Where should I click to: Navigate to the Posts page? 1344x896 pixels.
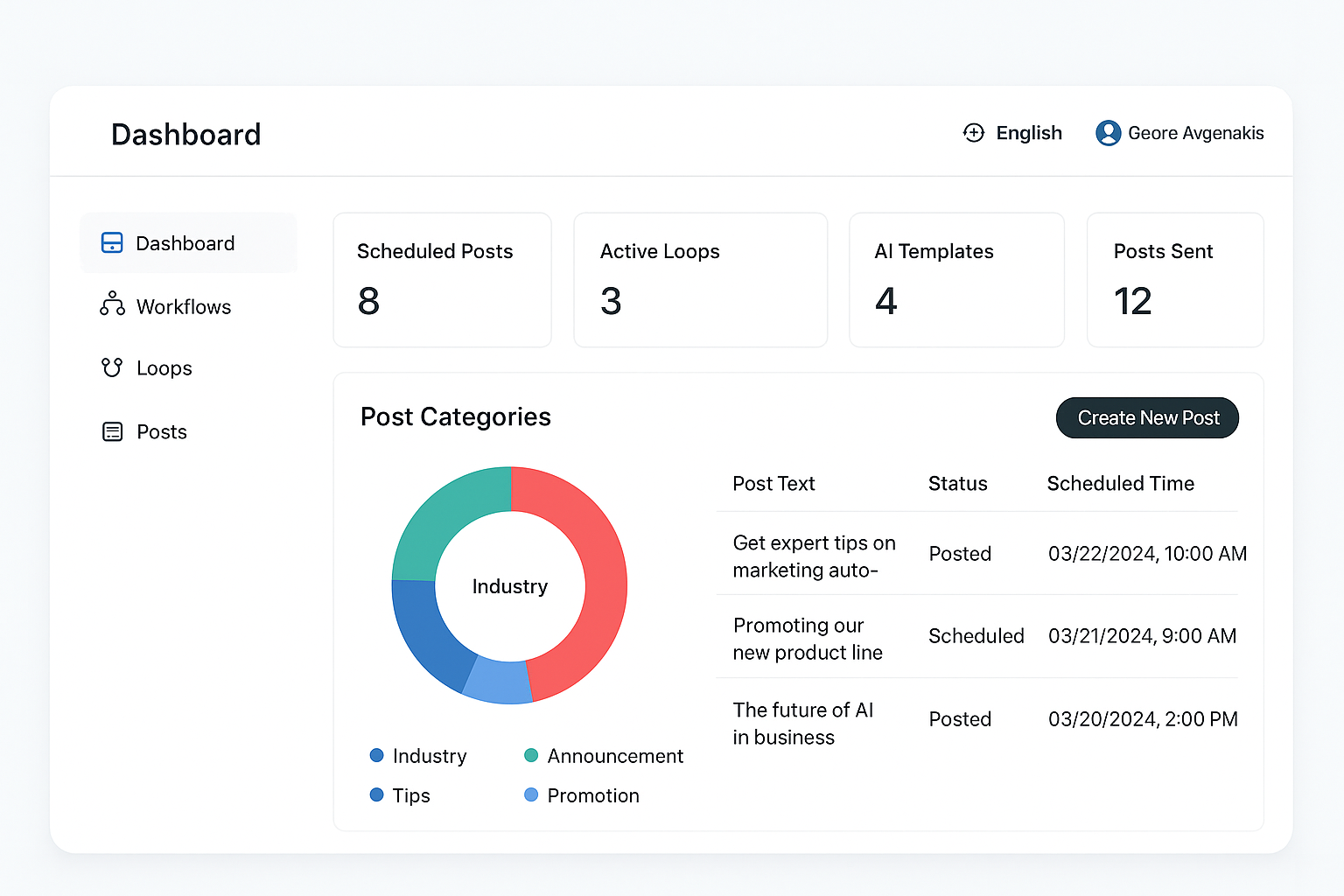coord(162,431)
